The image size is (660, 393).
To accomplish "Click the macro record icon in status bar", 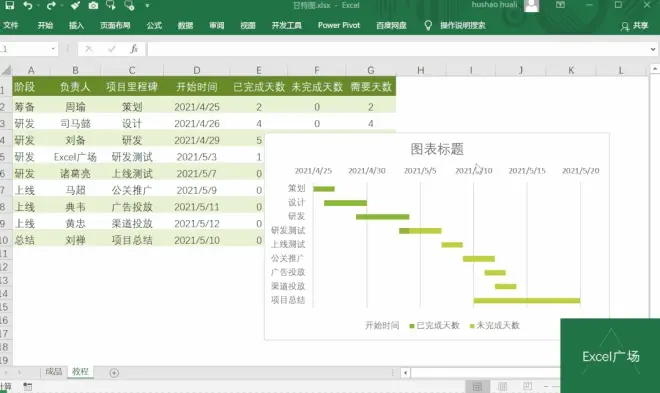I will point(27,386).
